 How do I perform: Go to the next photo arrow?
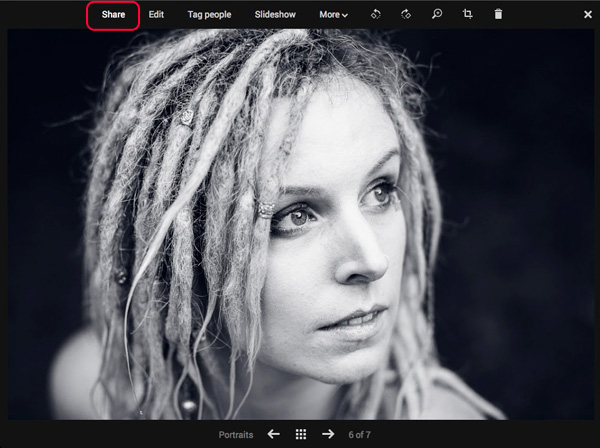pos(328,434)
